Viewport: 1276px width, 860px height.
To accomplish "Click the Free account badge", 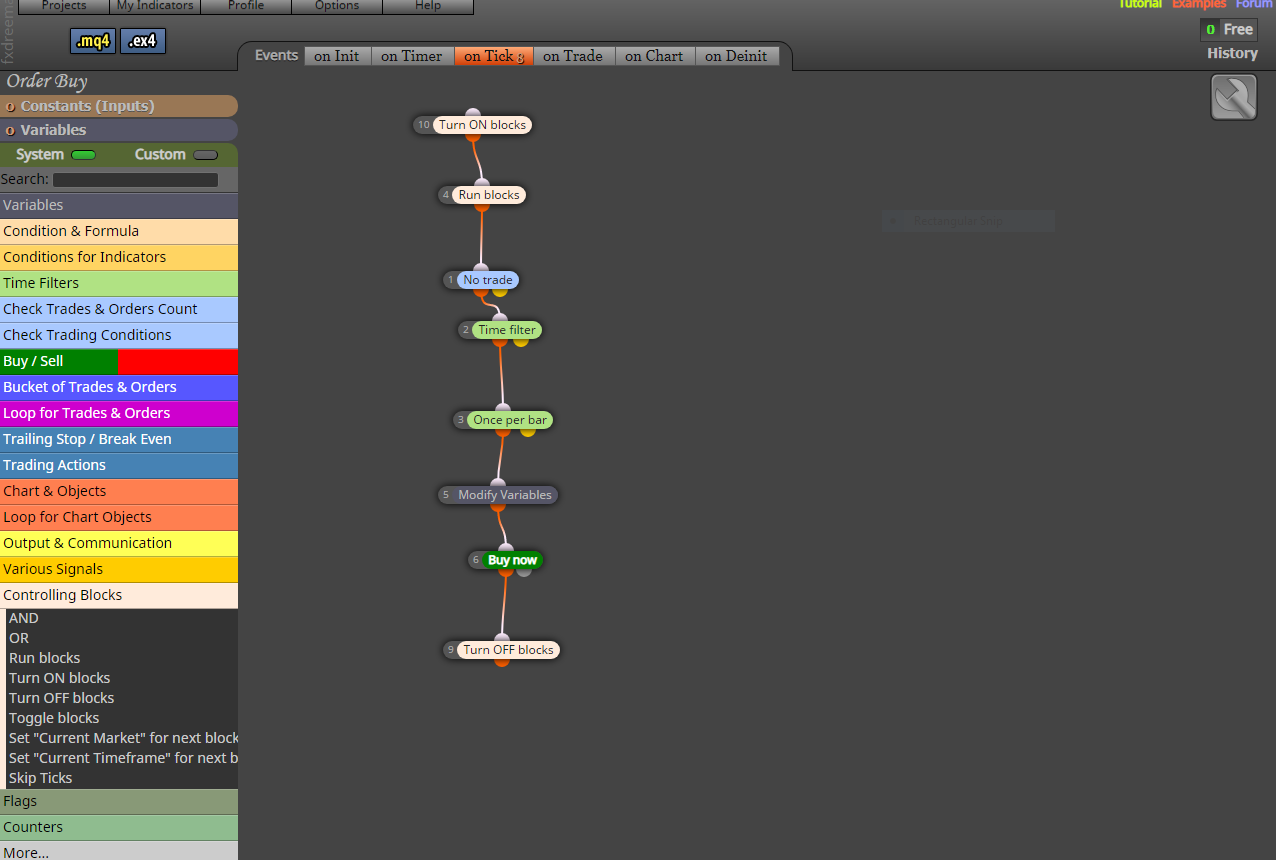I will click(1229, 30).
